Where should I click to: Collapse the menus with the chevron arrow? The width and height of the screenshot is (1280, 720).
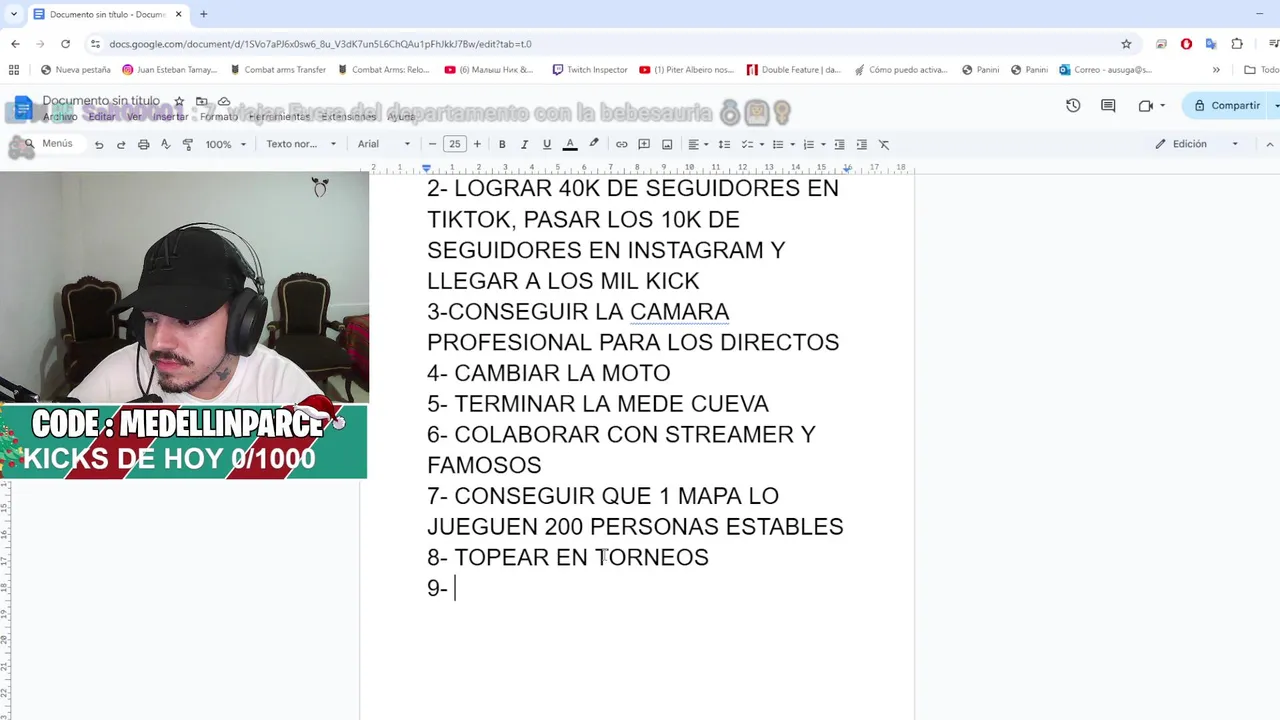pos(1270,144)
